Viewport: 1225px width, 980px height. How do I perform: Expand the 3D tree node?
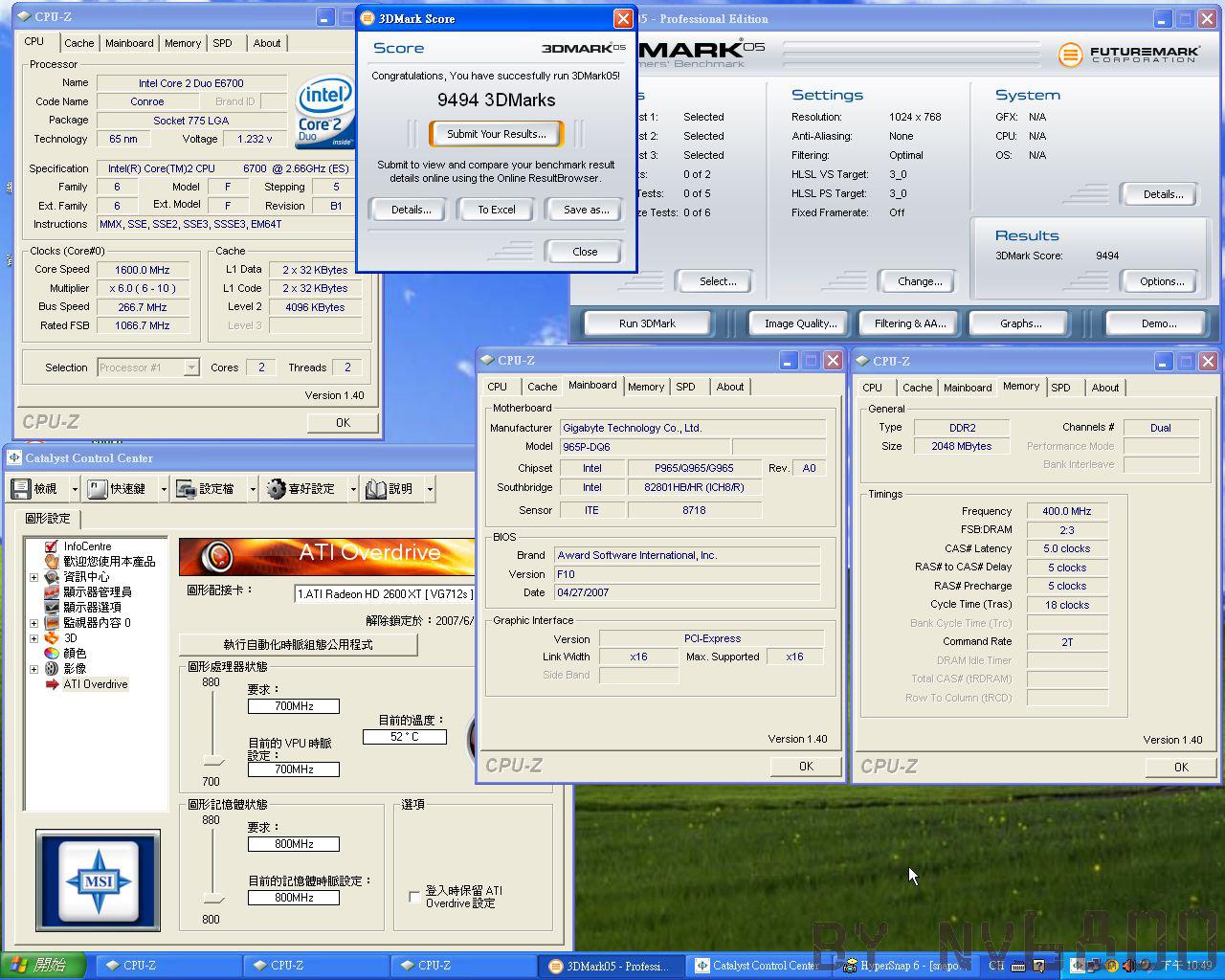point(34,638)
